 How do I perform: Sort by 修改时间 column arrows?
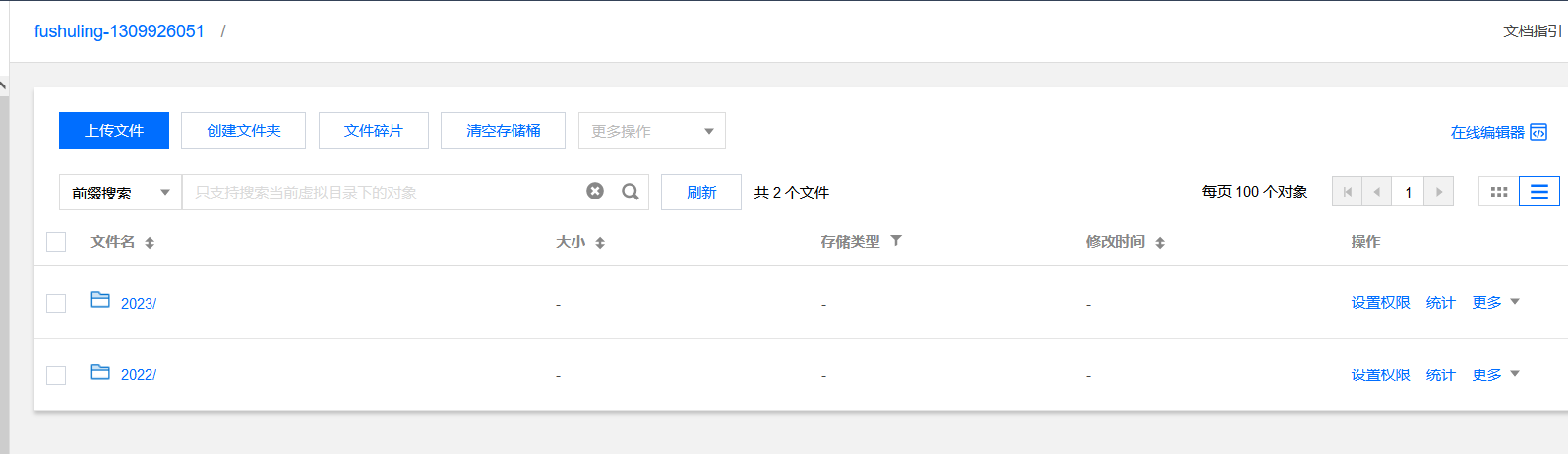(1160, 243)
